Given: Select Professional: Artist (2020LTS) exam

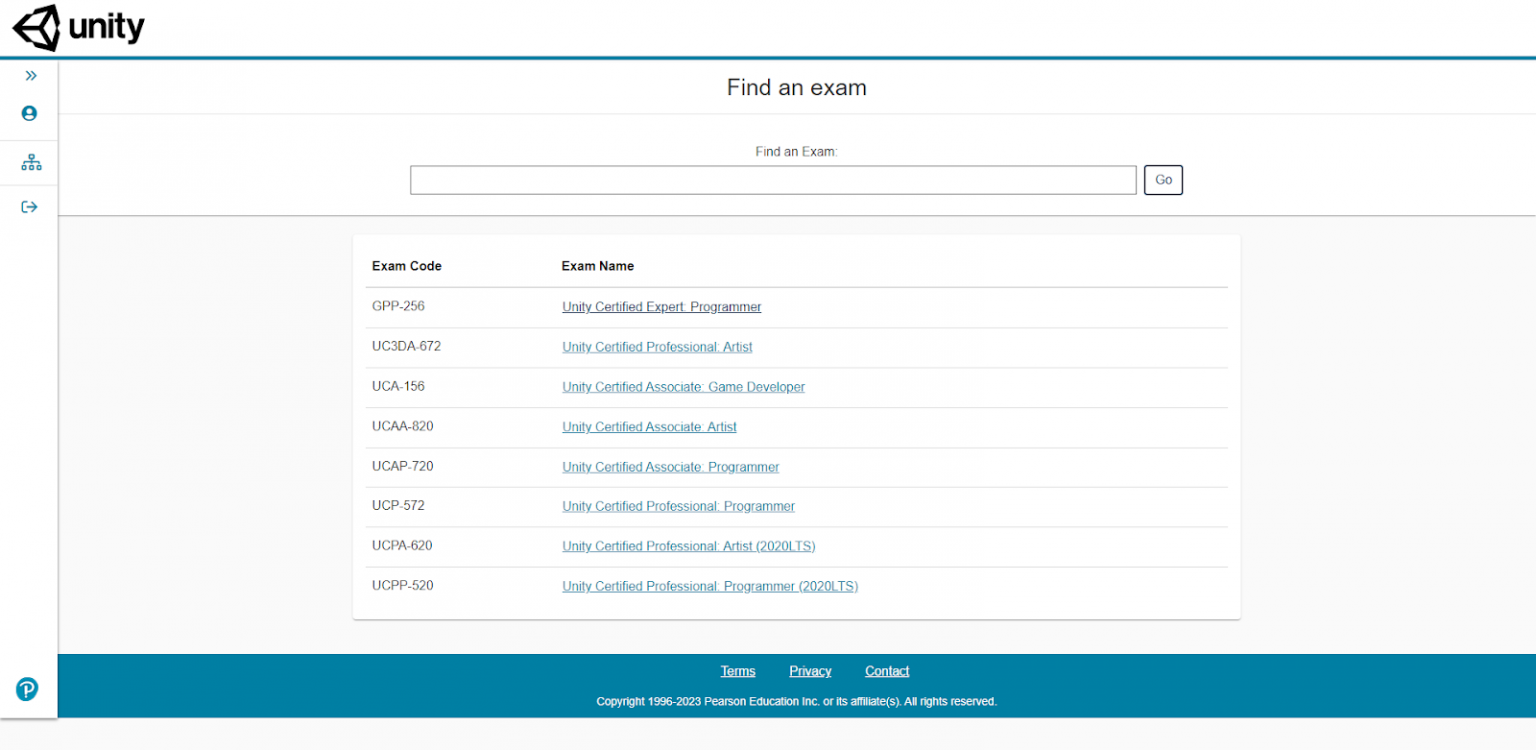Looking at the screenshot, I should 689,546.
